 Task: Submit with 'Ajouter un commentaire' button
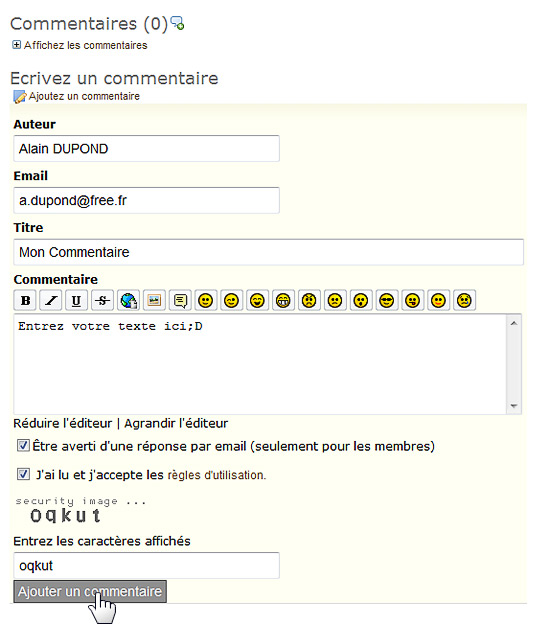pyautogui.click(x=90, y=591)
